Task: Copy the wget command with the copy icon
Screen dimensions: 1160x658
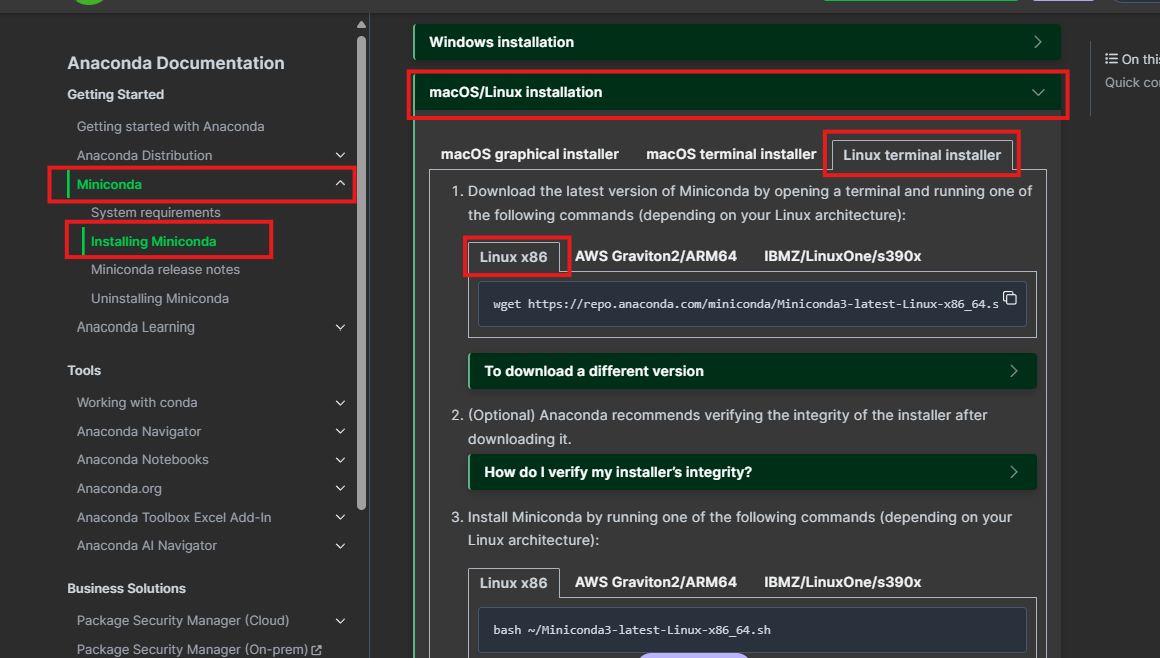Action: [x=1010, y=298]
